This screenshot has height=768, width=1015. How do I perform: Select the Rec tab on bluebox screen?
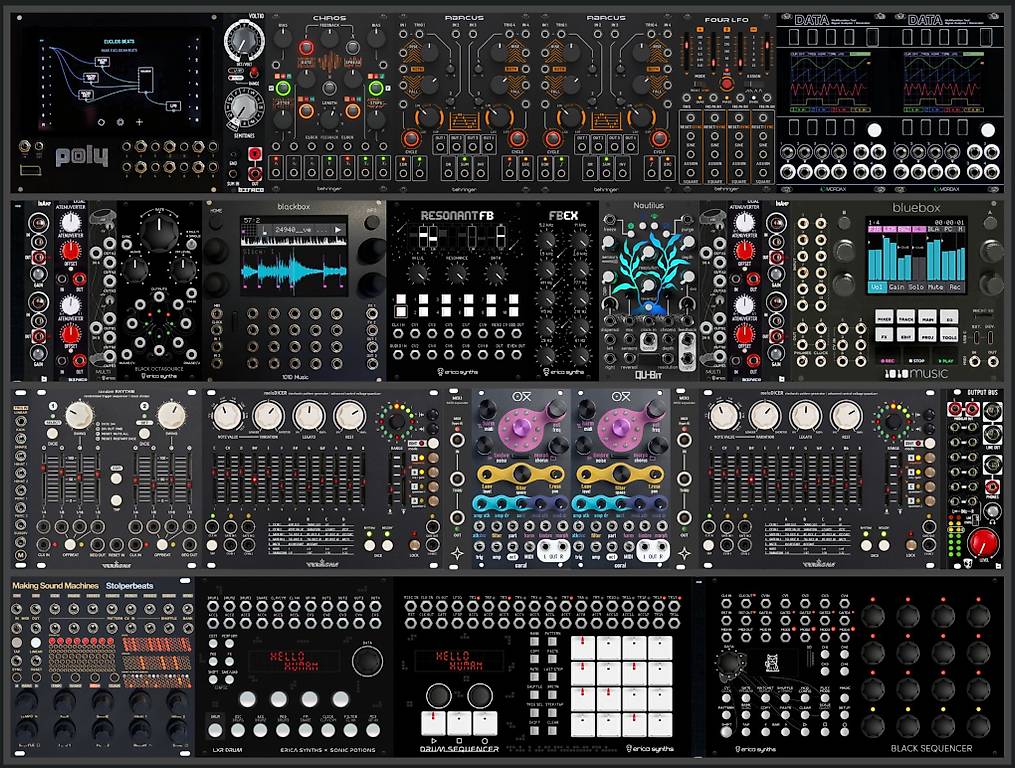(x=955, y=286)
